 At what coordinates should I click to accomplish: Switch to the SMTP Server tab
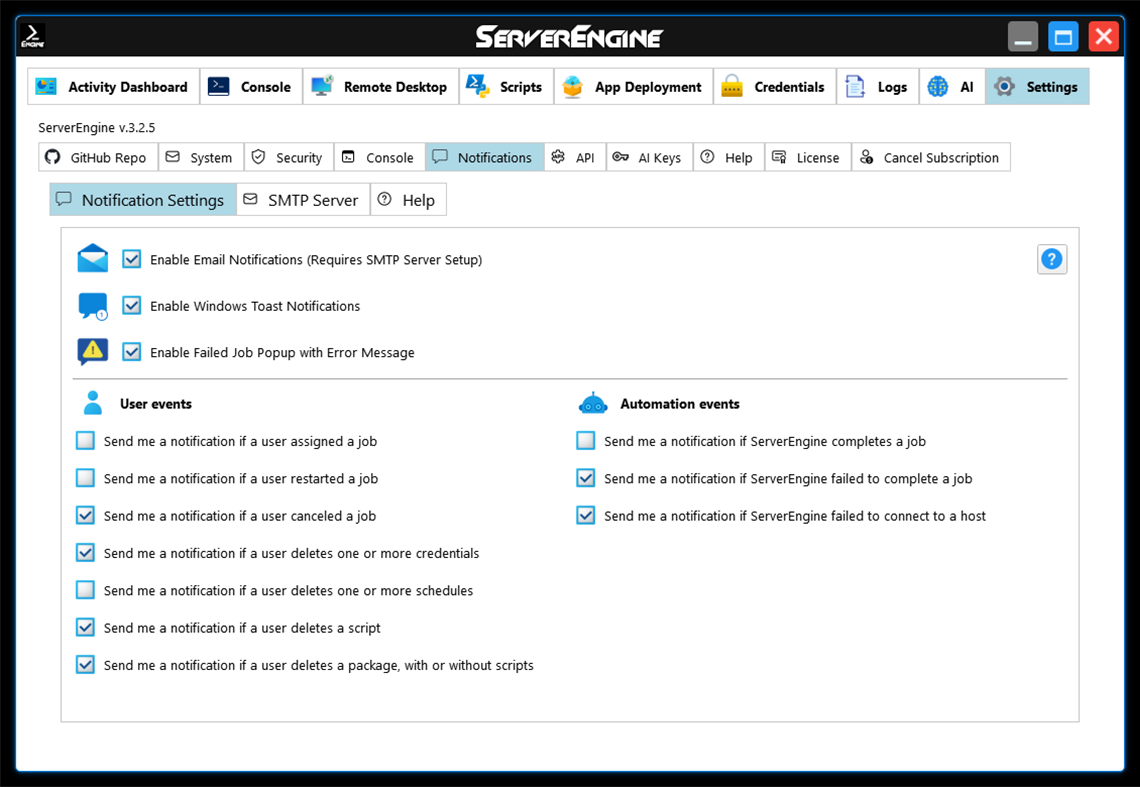tap(302, 199)
